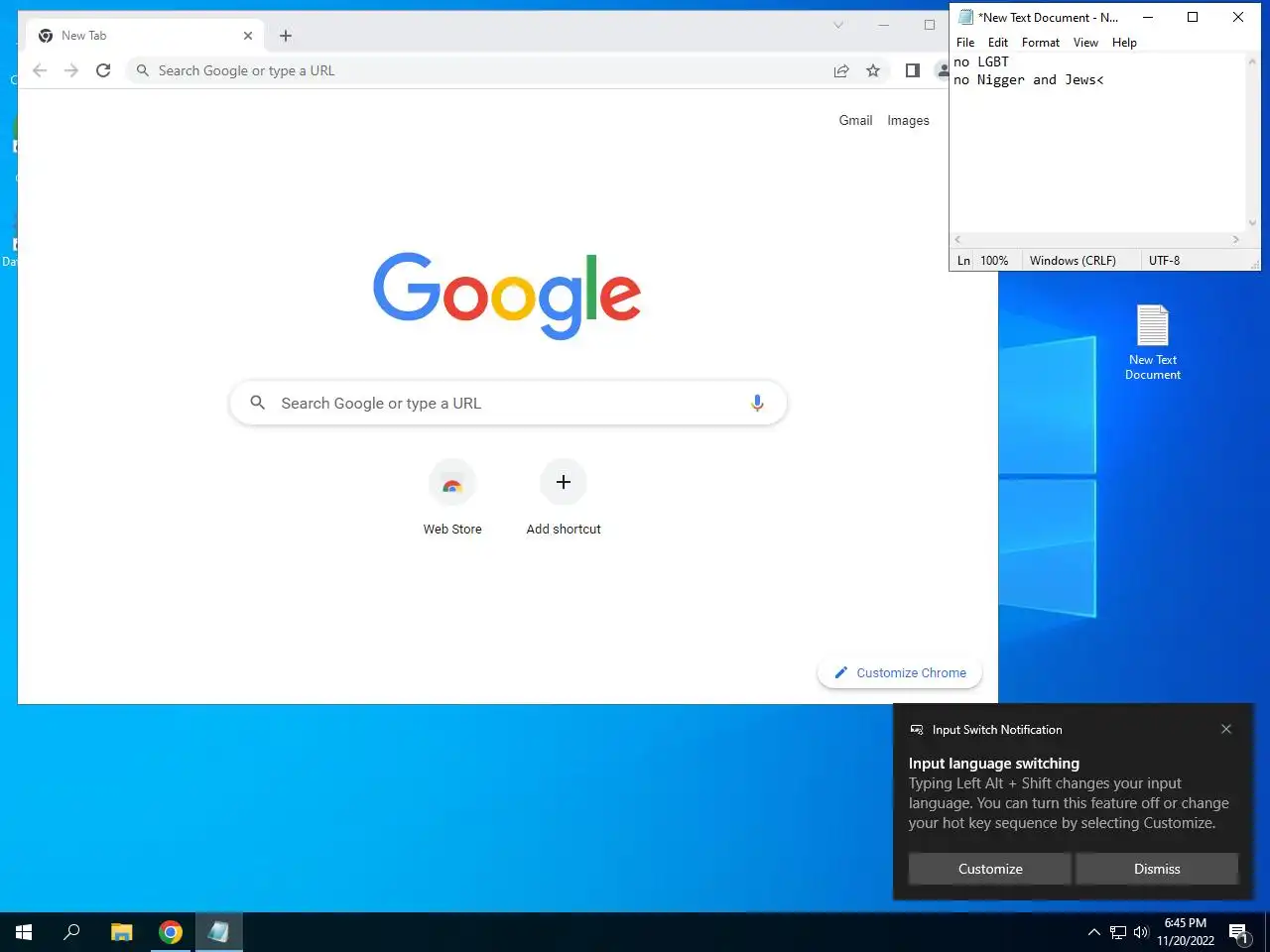Viewport: 1270px width, 952px height.
Task: Click the magnifier icon in Google search box
Action: [x=258, y=403]
